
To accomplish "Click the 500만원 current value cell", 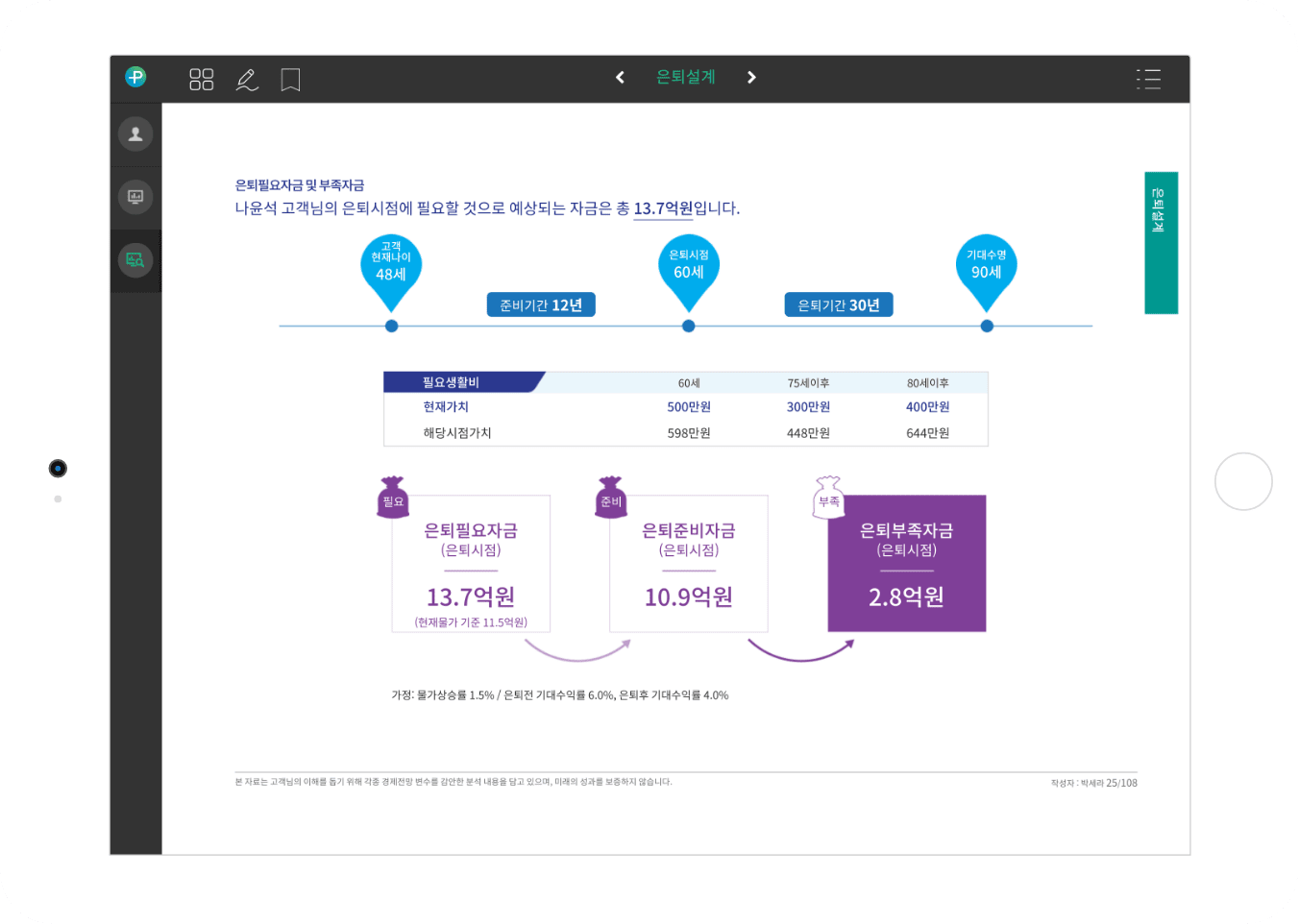I will (x=689, y=407).
